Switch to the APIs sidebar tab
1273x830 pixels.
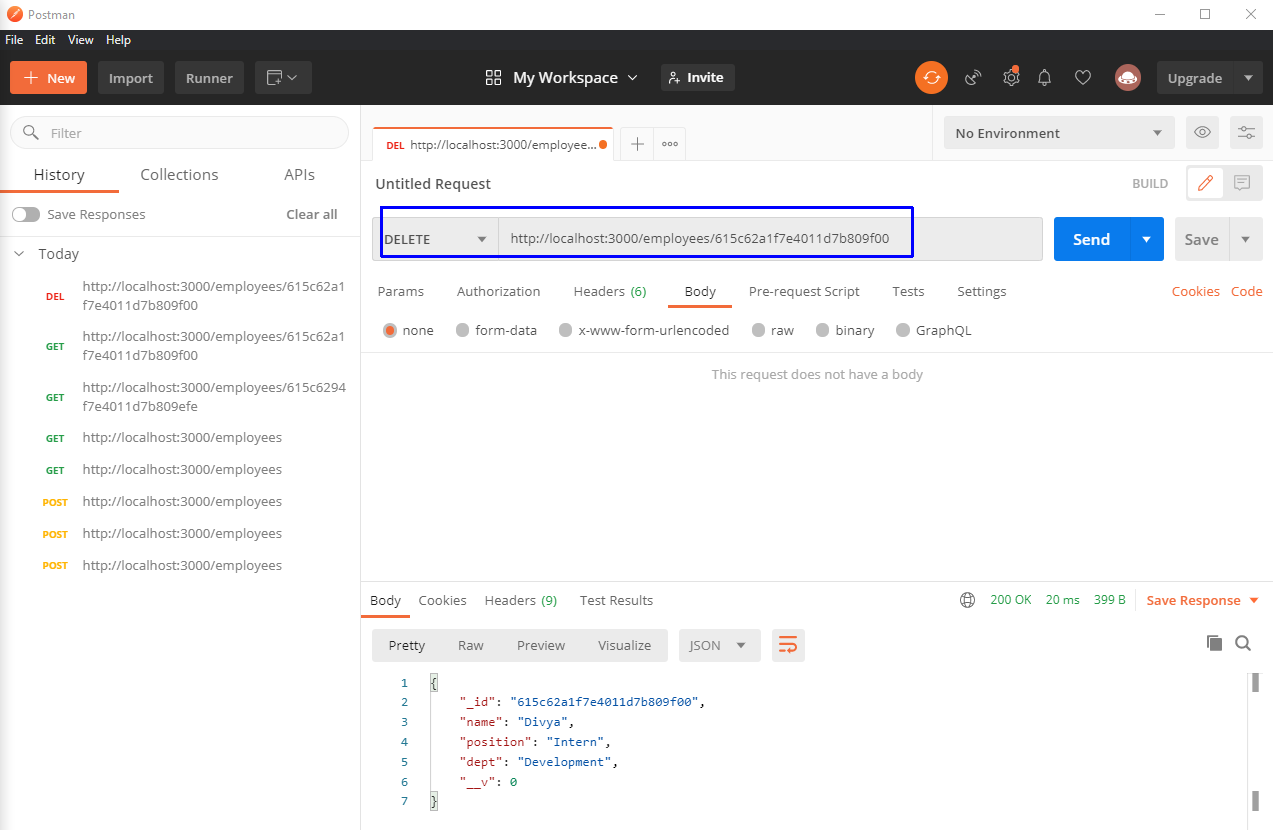point(299,174)
